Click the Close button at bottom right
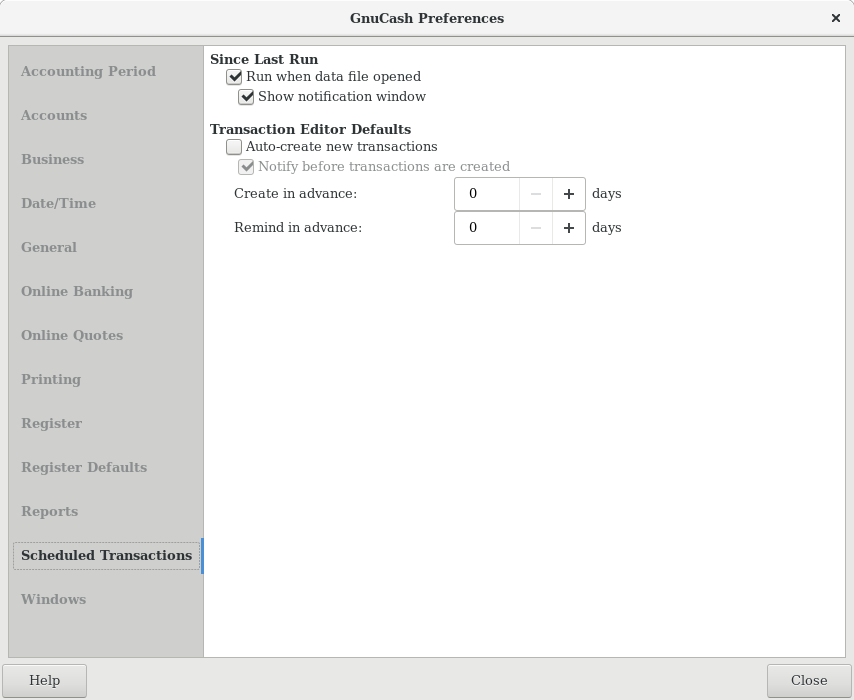 (809, 680)
